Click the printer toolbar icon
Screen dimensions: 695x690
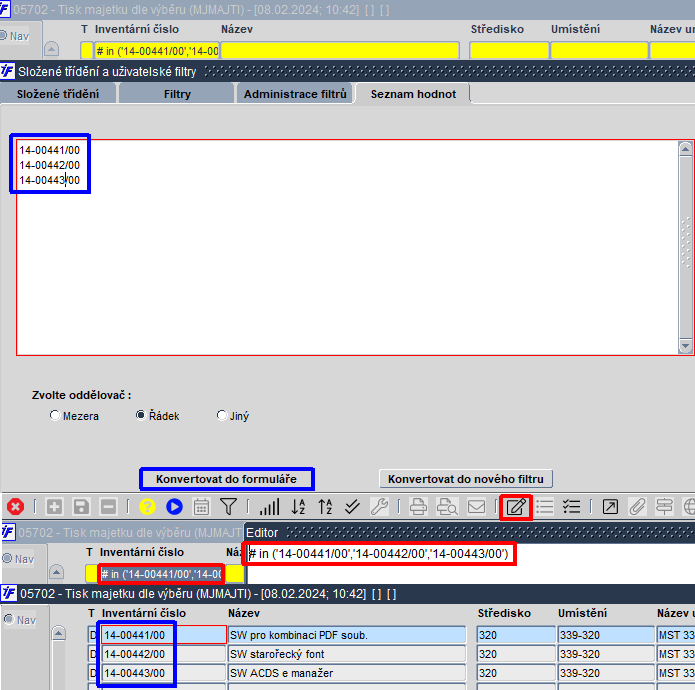(418, 507)
